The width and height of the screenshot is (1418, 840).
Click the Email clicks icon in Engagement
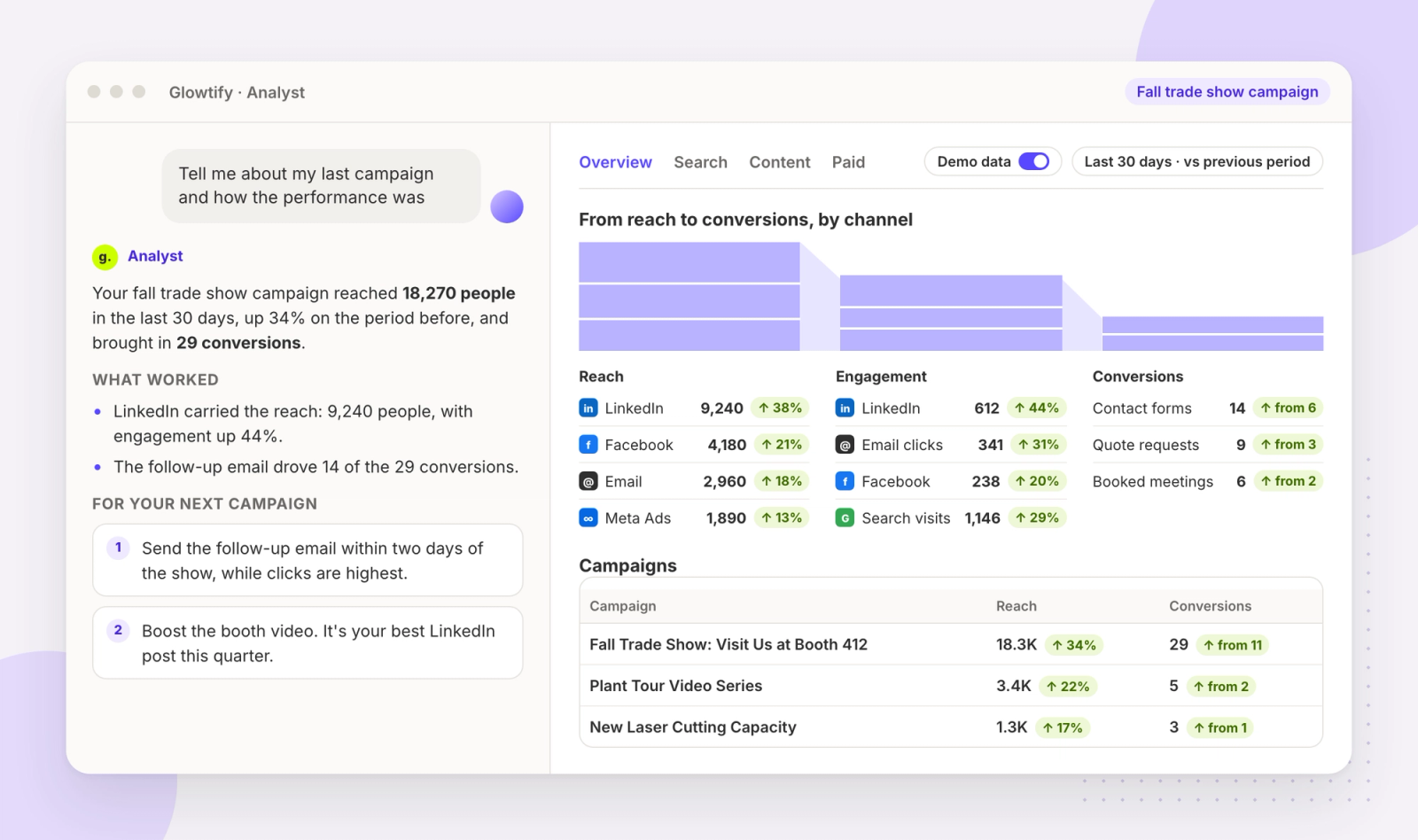845,445
